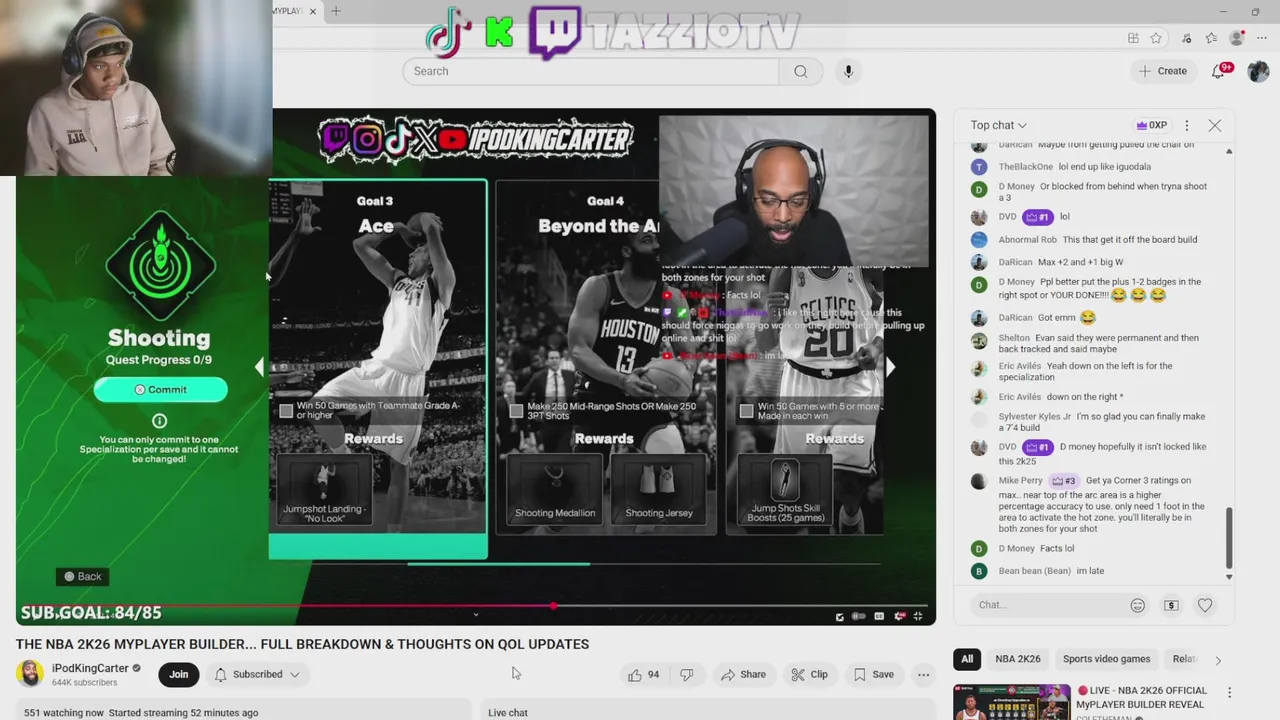Like the video with thumbs up
Viewport: 1280px width, 720px height.
click(643, 675)
